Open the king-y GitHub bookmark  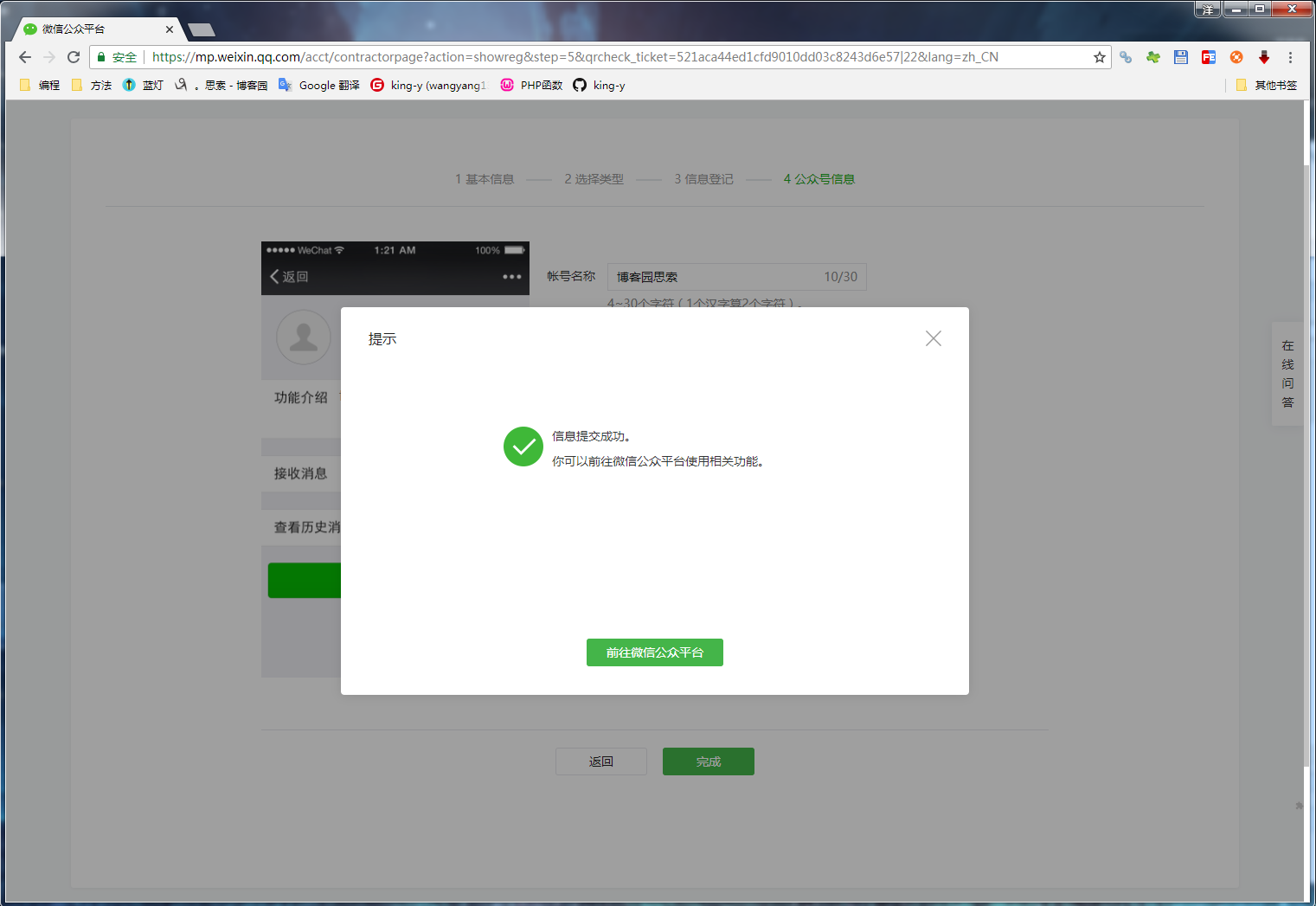599,85
